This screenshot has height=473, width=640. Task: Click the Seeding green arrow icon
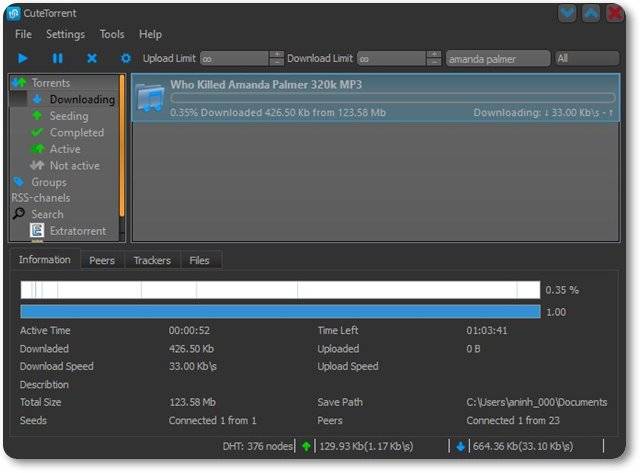click(x=37, y=116)
